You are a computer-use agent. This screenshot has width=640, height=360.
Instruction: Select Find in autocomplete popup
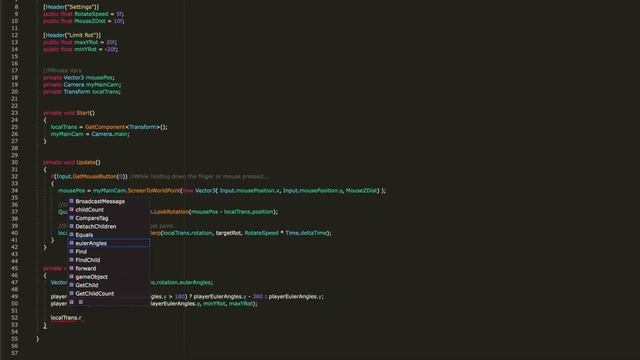pos(109,251)
